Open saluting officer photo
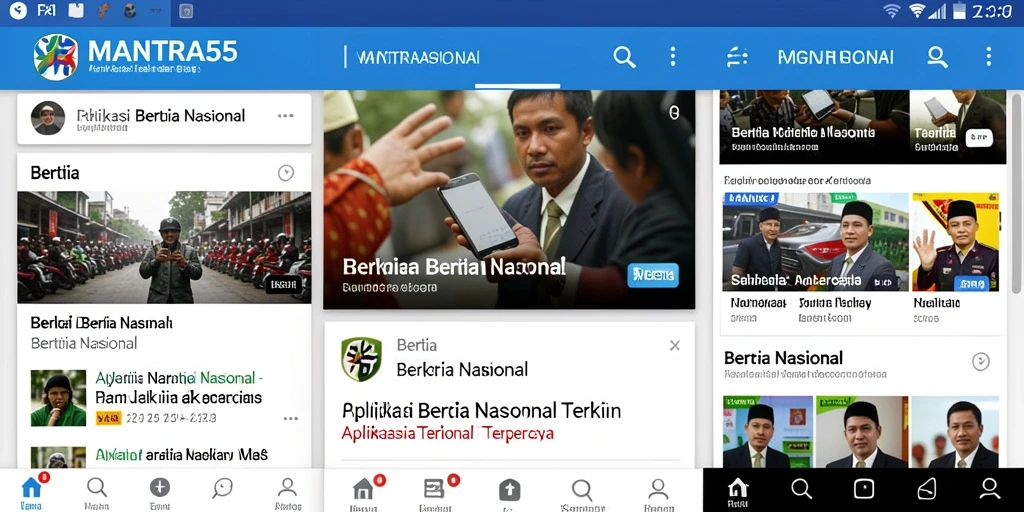This screenshot has width=1024, height=512. click(x=955, y=242)
